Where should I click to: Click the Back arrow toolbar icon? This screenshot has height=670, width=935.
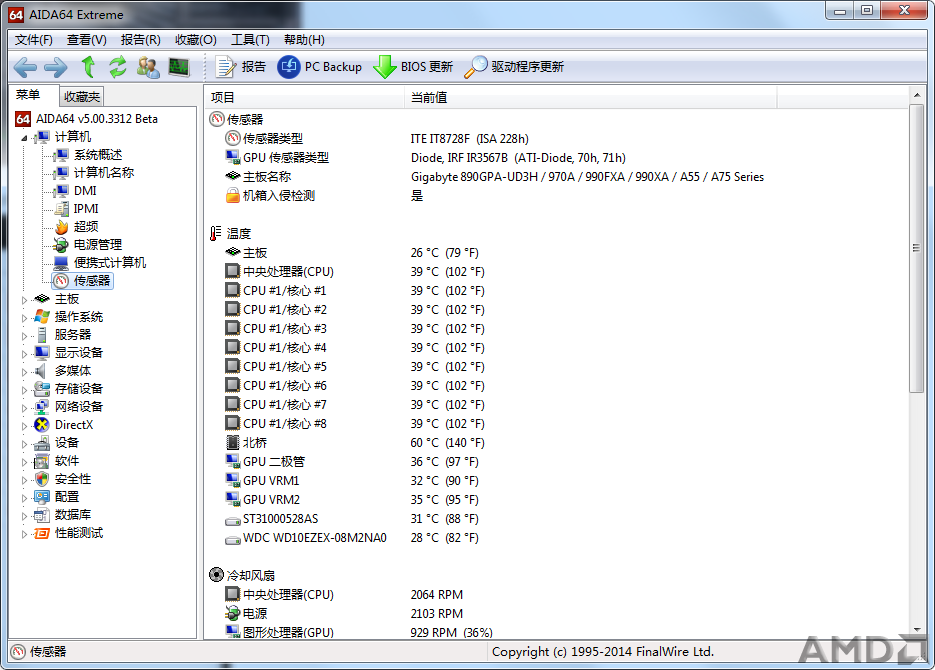click(x=25, y=67)
